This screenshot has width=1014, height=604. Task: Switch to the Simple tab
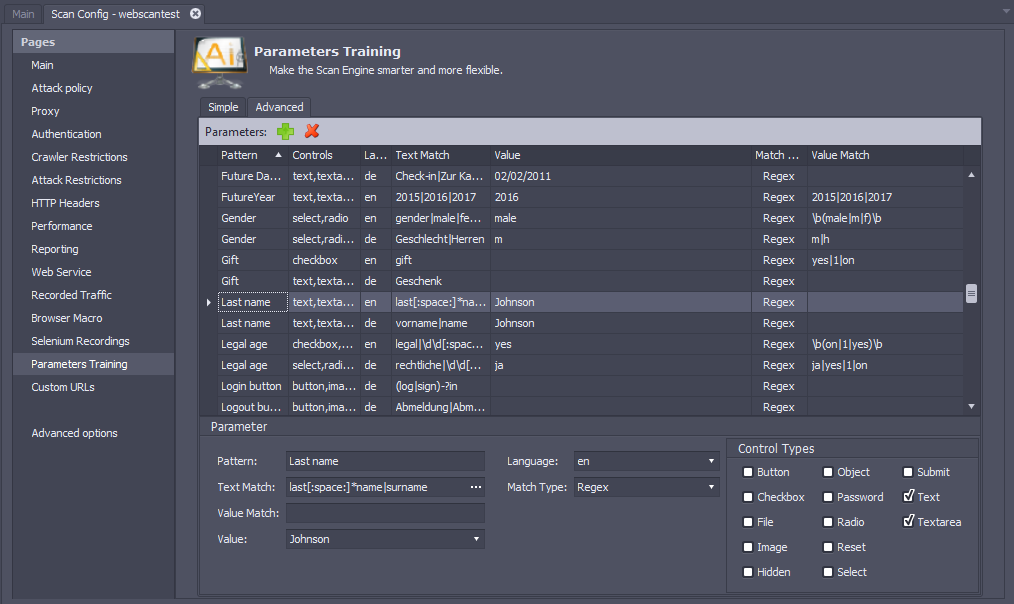click(223, 107)
